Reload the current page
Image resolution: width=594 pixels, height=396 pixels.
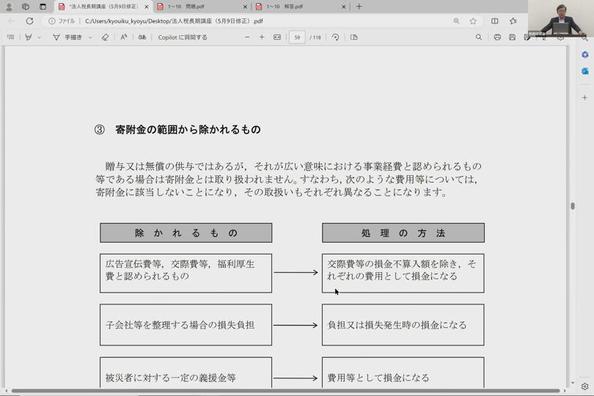[30, 21]
